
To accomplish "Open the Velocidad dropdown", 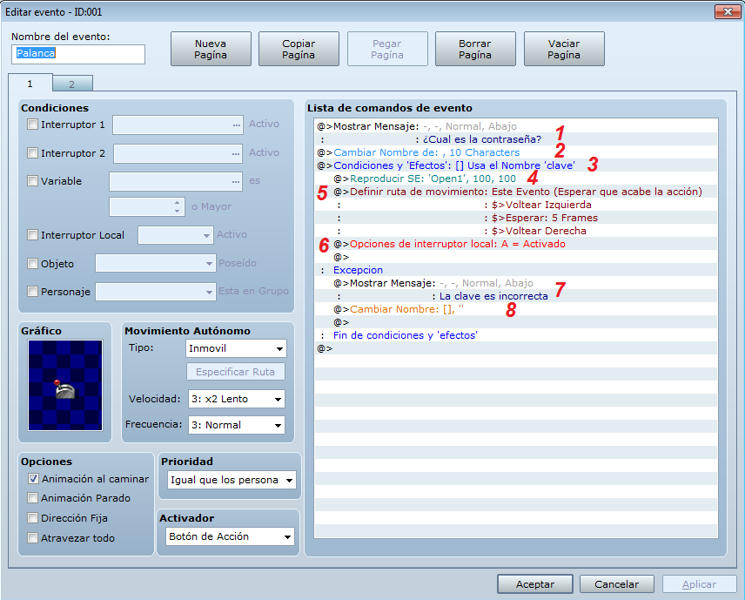I will point(237,399).
